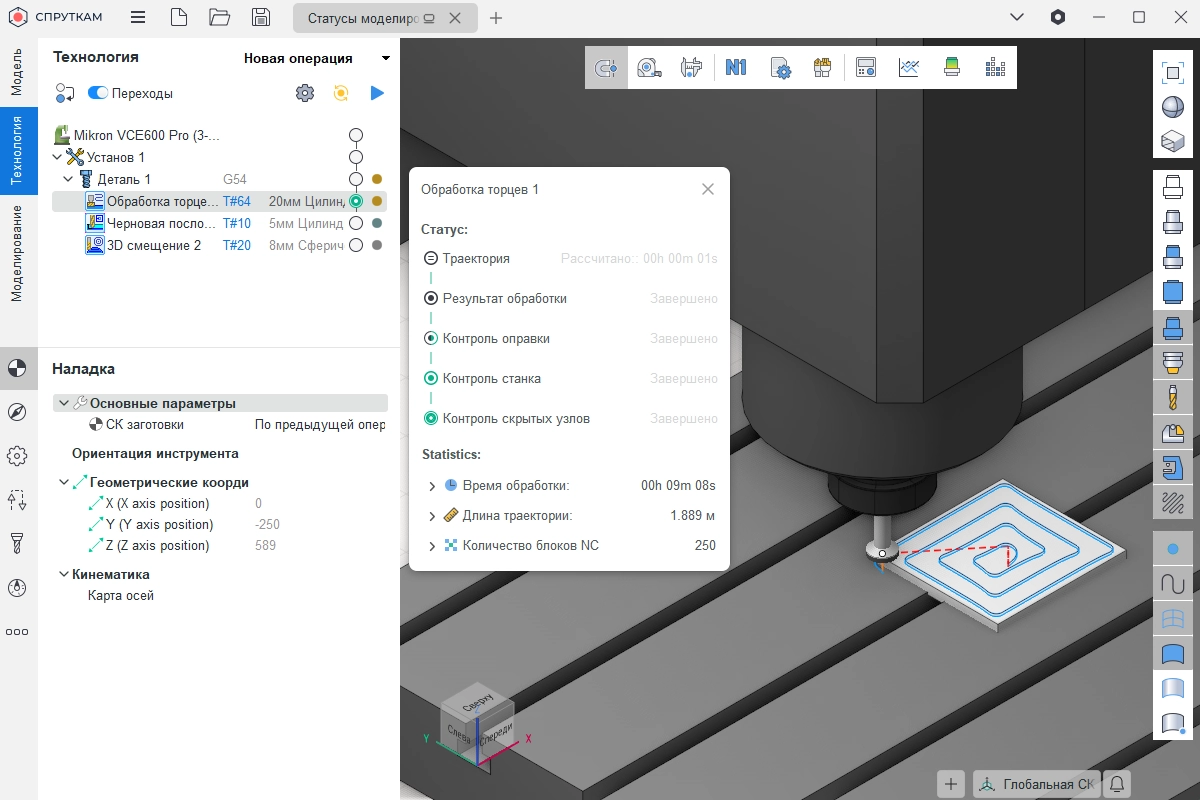
Task: Collapse the Основные параметры section
Action: 64,403
